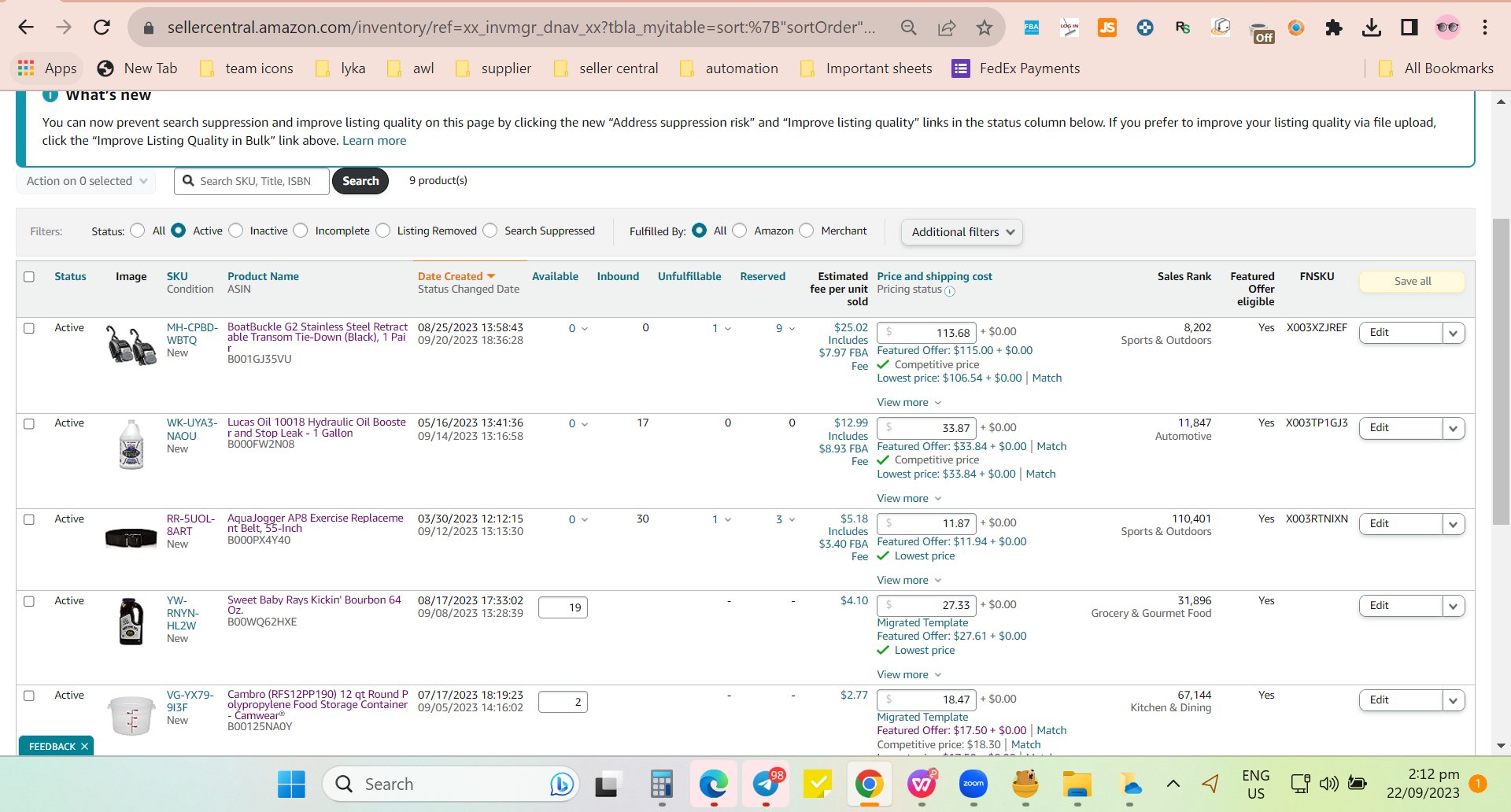This screenshot has width=1511, height=812.
Task: Check the BoatBuckle G2 row checkbox
Action: [x=29, y=328]
